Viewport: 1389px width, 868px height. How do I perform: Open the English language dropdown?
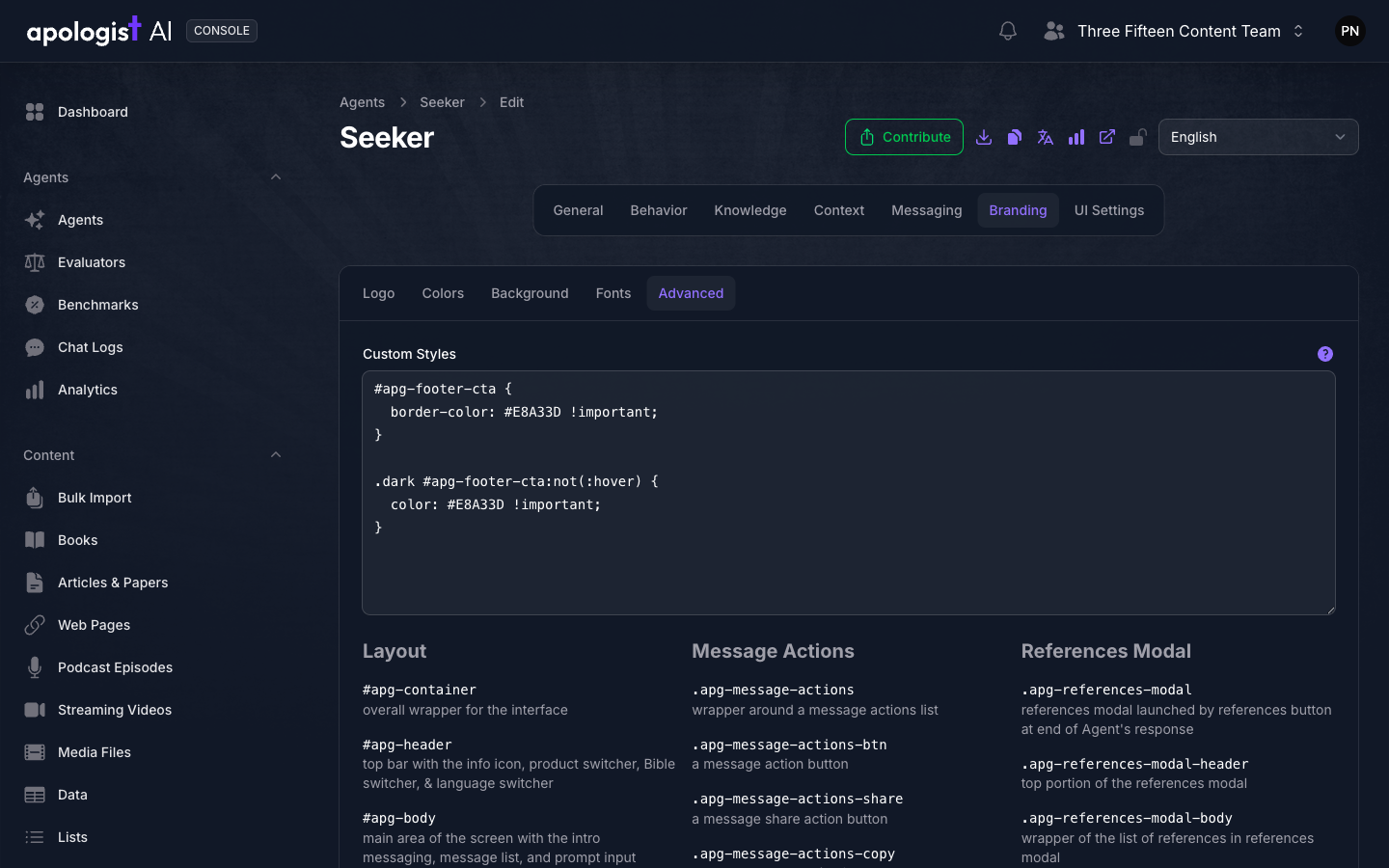(x=1258, y=137)
